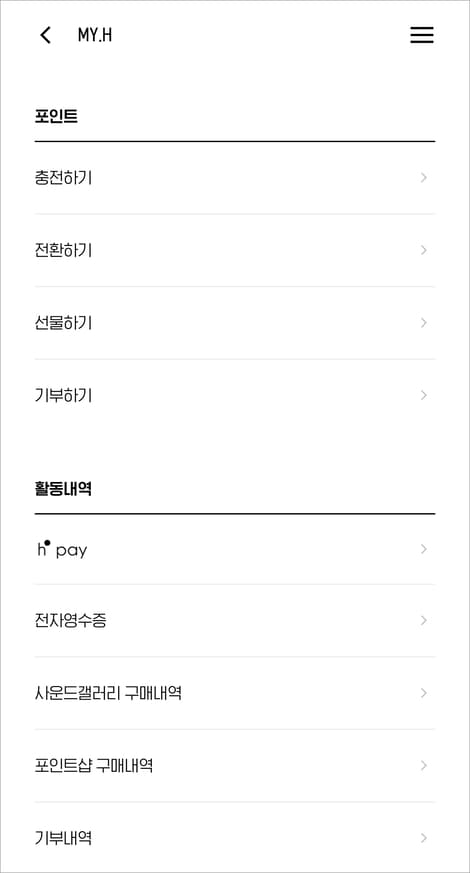This screenshot has width=470, height=873.
Task: Go back using the left arrow icon
Action: pyautogui.click(x=45, y=35)
